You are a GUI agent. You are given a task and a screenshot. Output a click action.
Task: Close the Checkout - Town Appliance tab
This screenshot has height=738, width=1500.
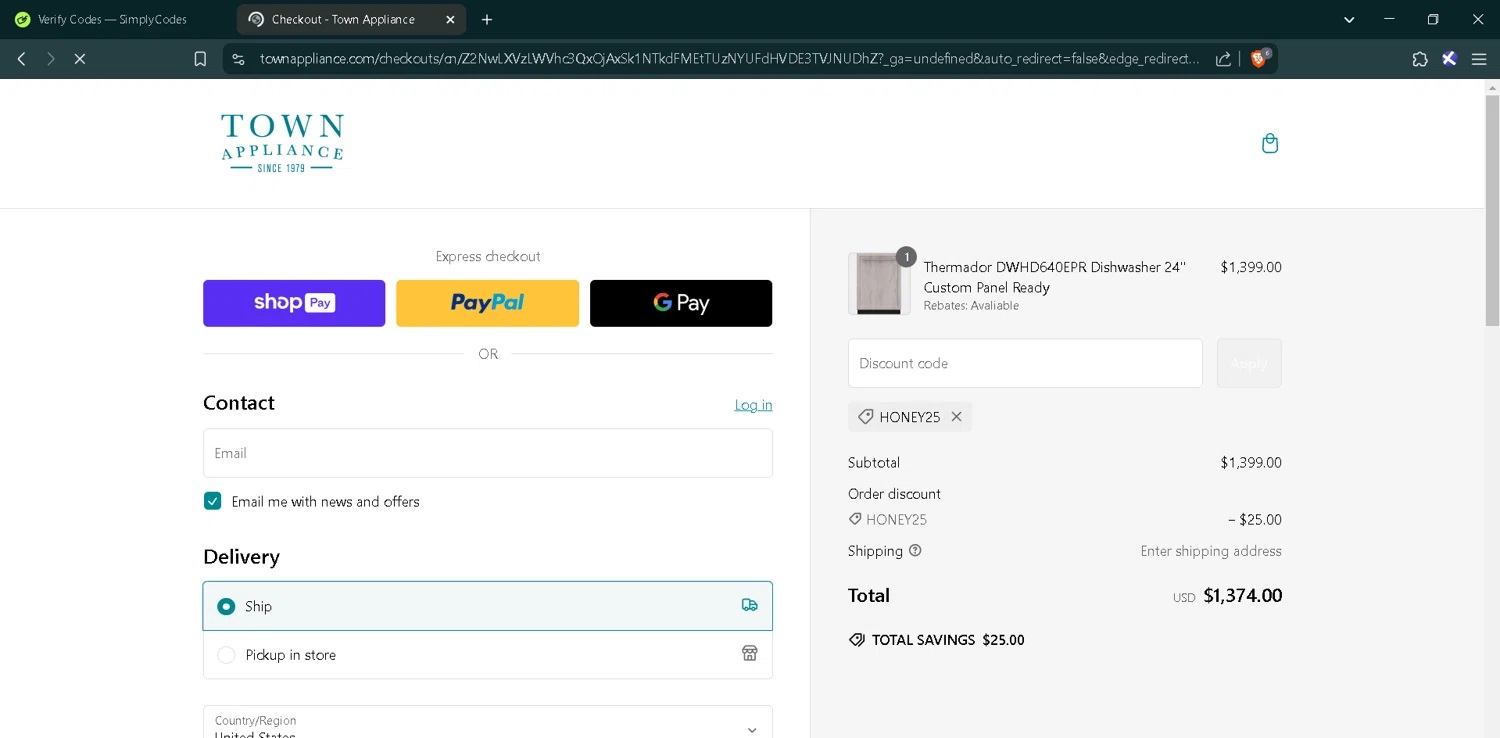450,19
